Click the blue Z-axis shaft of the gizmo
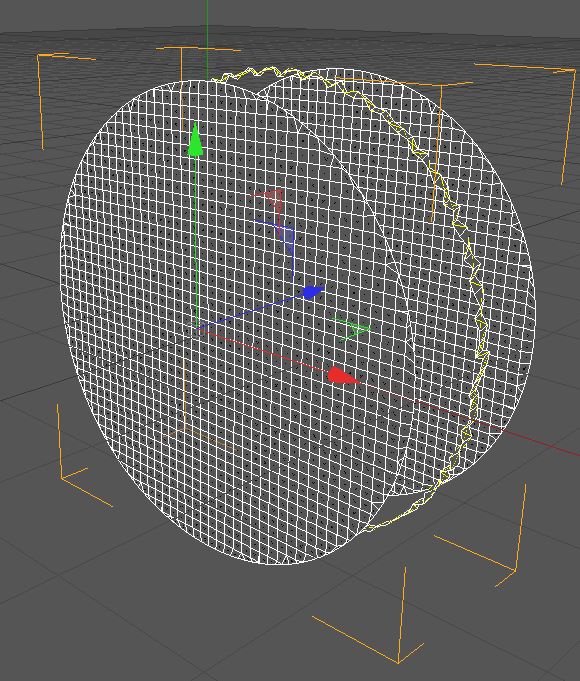This screenshot has width=580, height=681. (x=252, y=311)
